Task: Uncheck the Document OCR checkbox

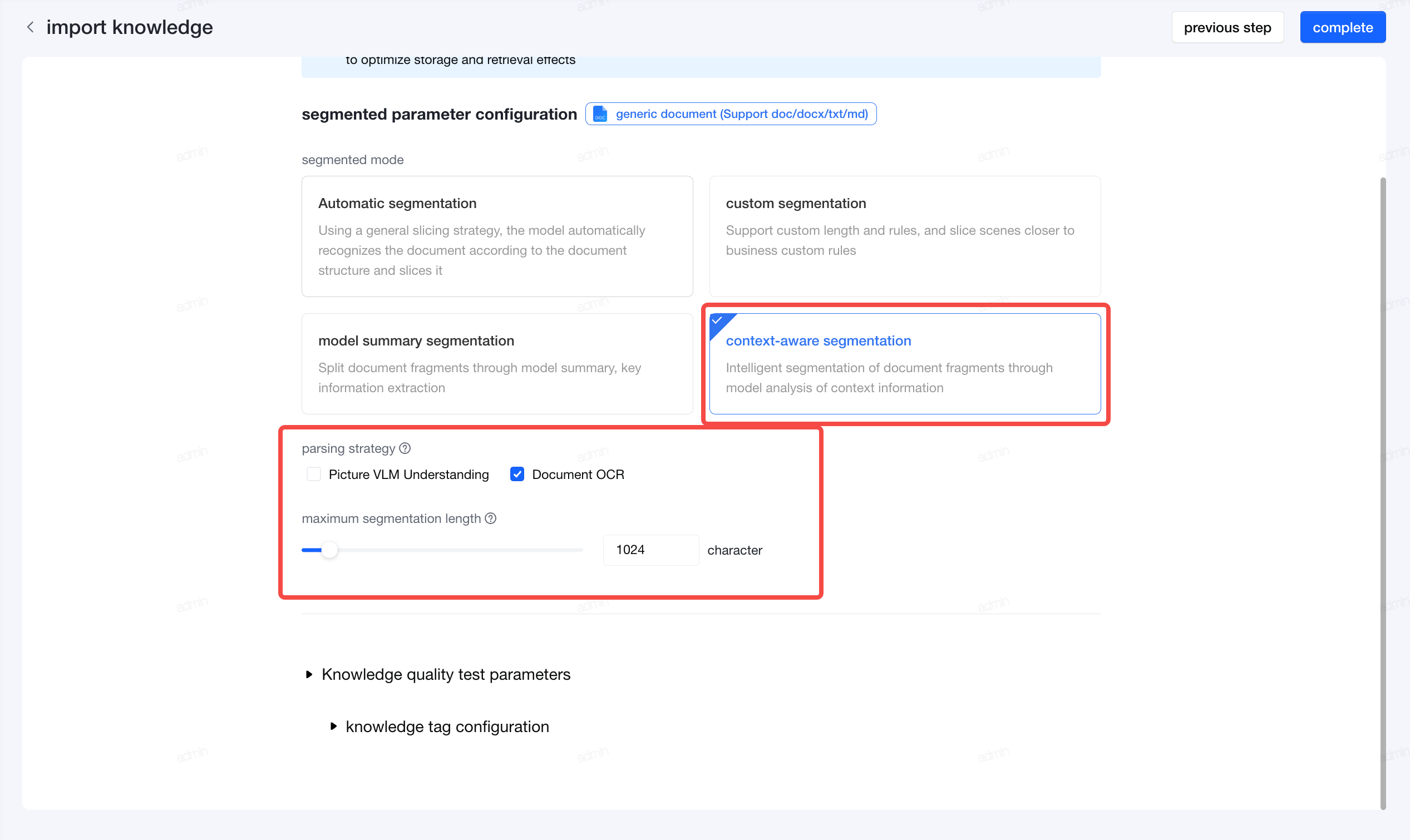Action: [517, 475]
